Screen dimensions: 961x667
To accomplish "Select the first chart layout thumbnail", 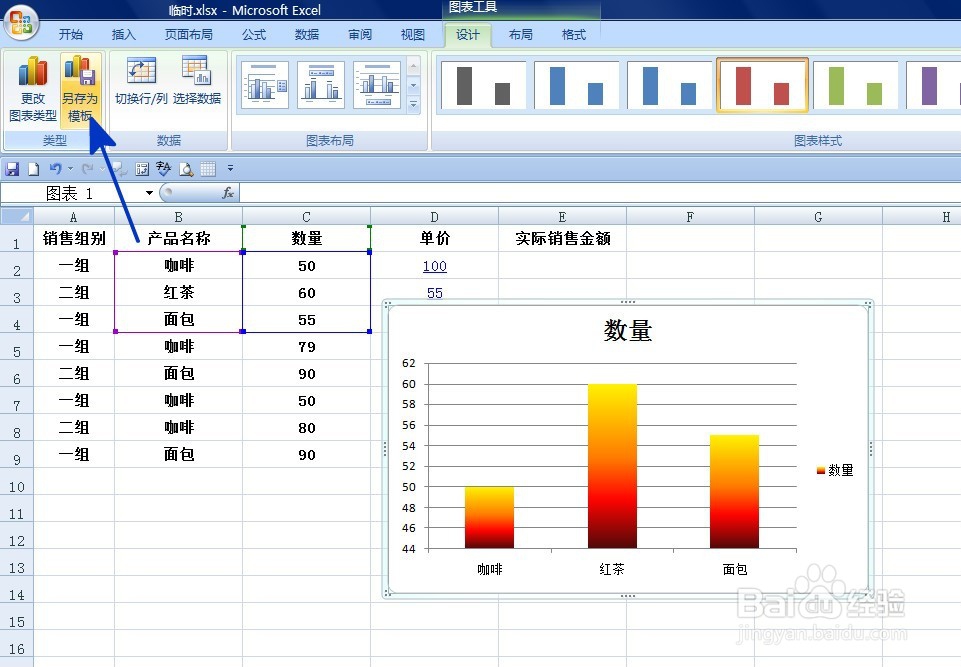I will pos(263,84).
